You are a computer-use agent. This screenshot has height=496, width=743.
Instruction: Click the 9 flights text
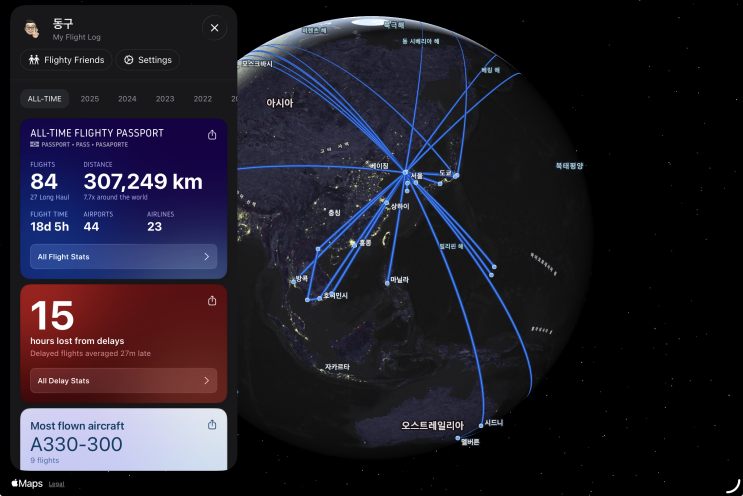click(x=45, y=460)
